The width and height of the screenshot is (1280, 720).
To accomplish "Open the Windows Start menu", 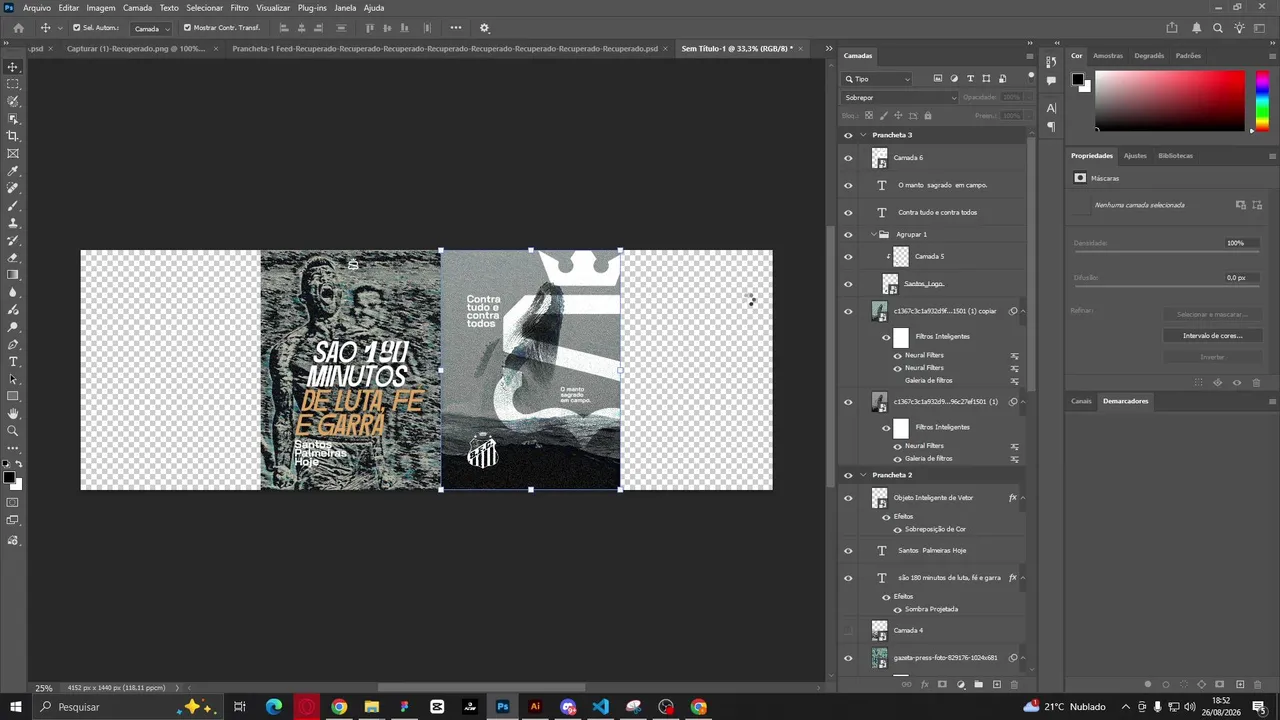I will click(x=16, y=707).
